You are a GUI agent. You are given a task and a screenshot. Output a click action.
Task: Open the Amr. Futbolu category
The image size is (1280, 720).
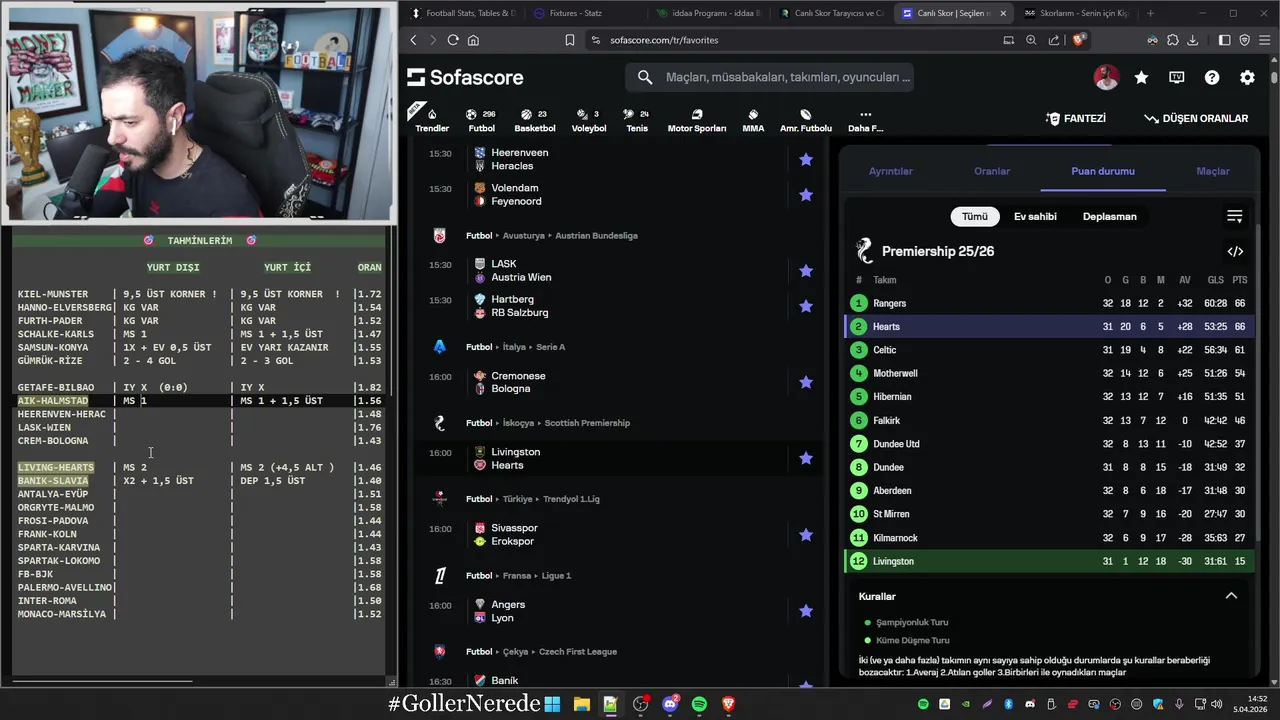tap(806, 119)
